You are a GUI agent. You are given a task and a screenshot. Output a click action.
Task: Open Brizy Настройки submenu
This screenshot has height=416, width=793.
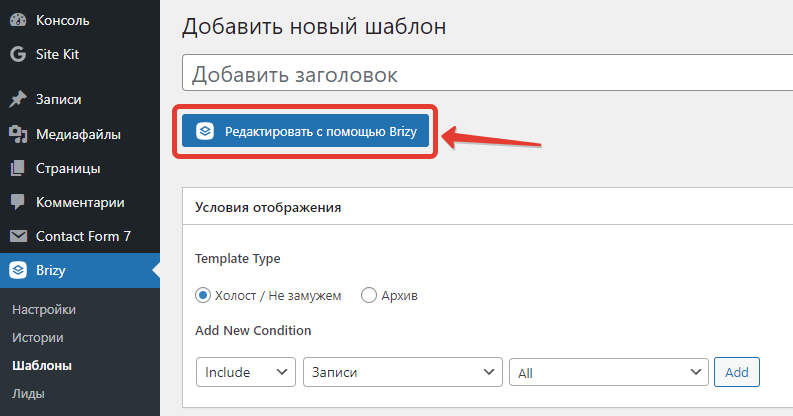tap(44, 309)
